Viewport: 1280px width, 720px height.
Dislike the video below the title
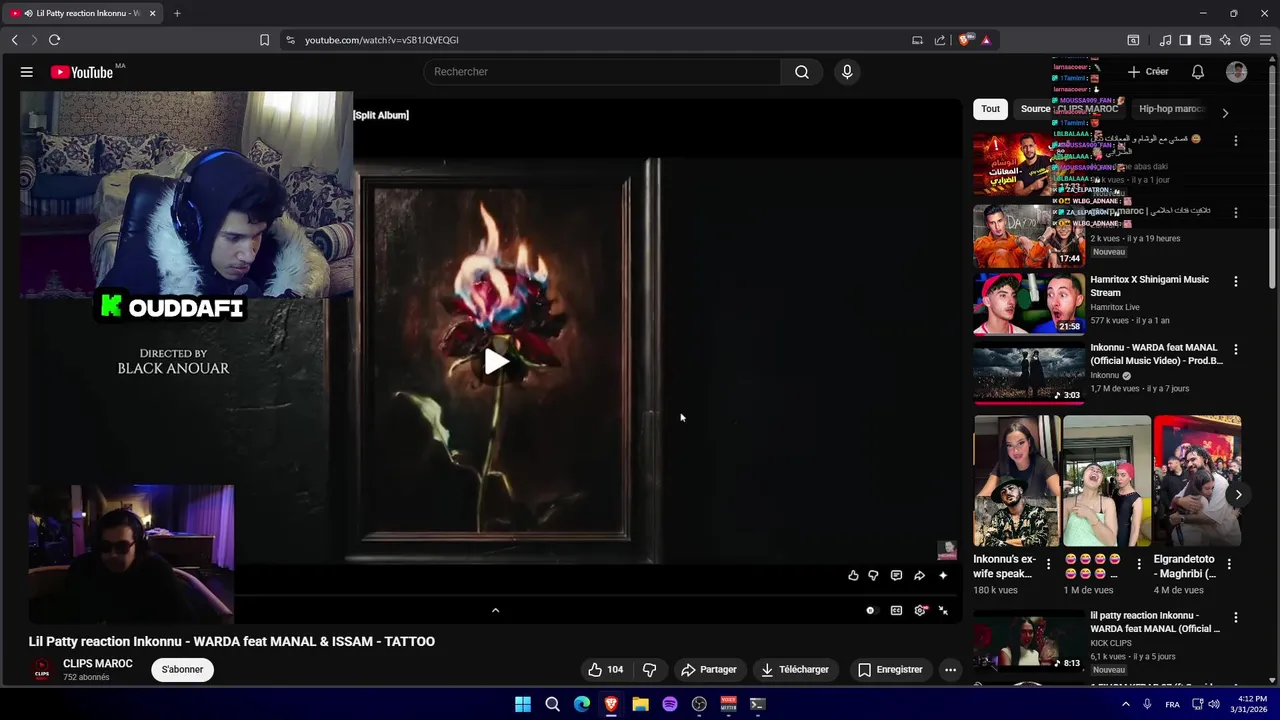tap(649, 670)
